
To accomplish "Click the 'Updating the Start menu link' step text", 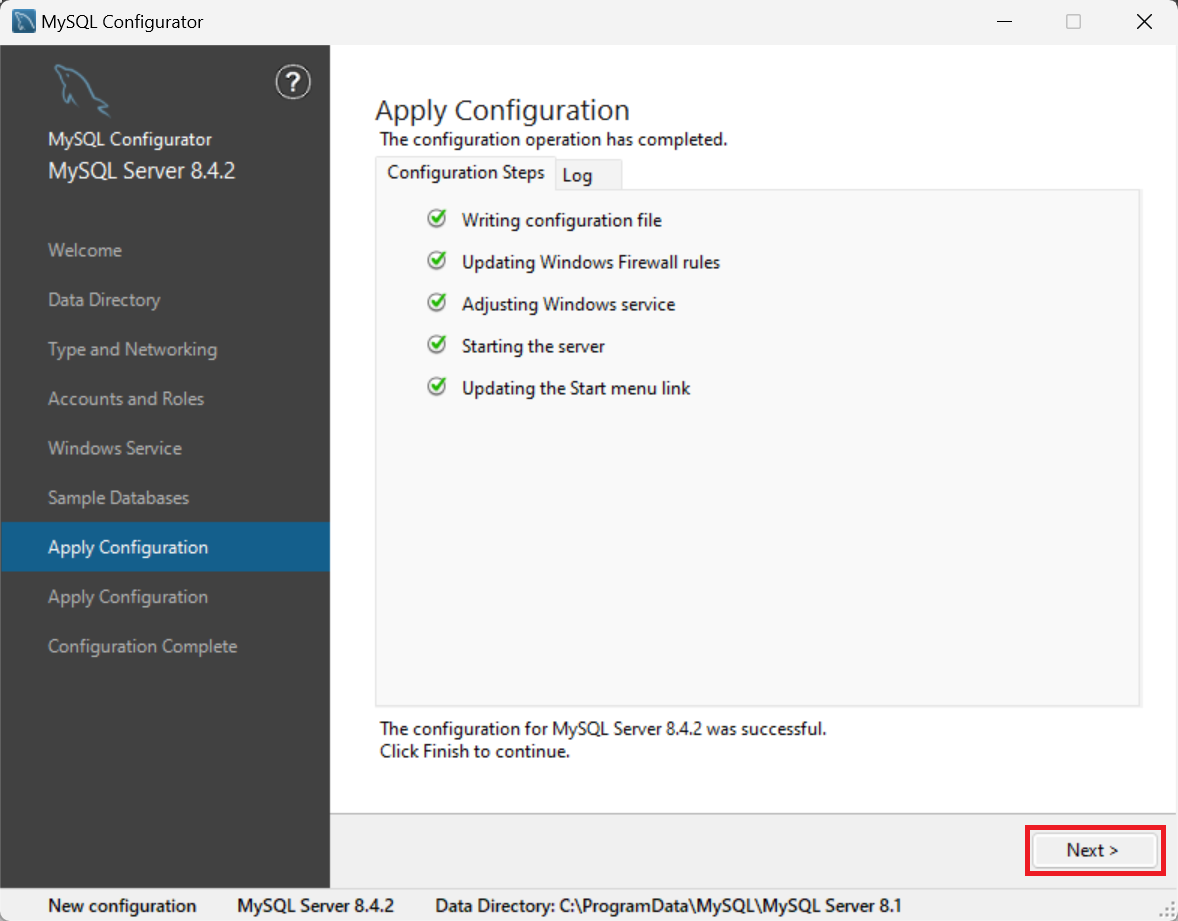I will [x=576, y=388].
